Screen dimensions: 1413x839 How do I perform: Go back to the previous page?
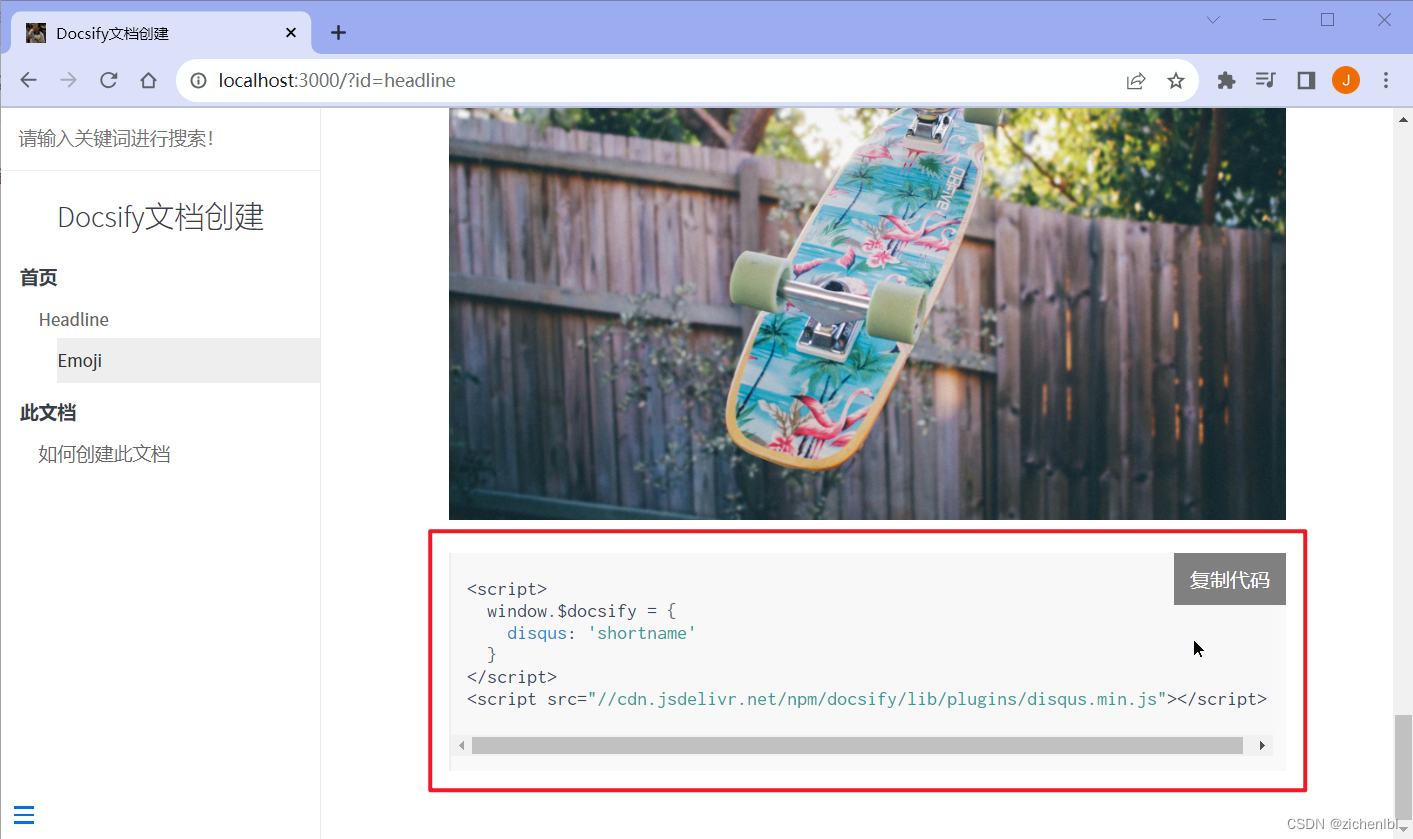coord(28,81)
